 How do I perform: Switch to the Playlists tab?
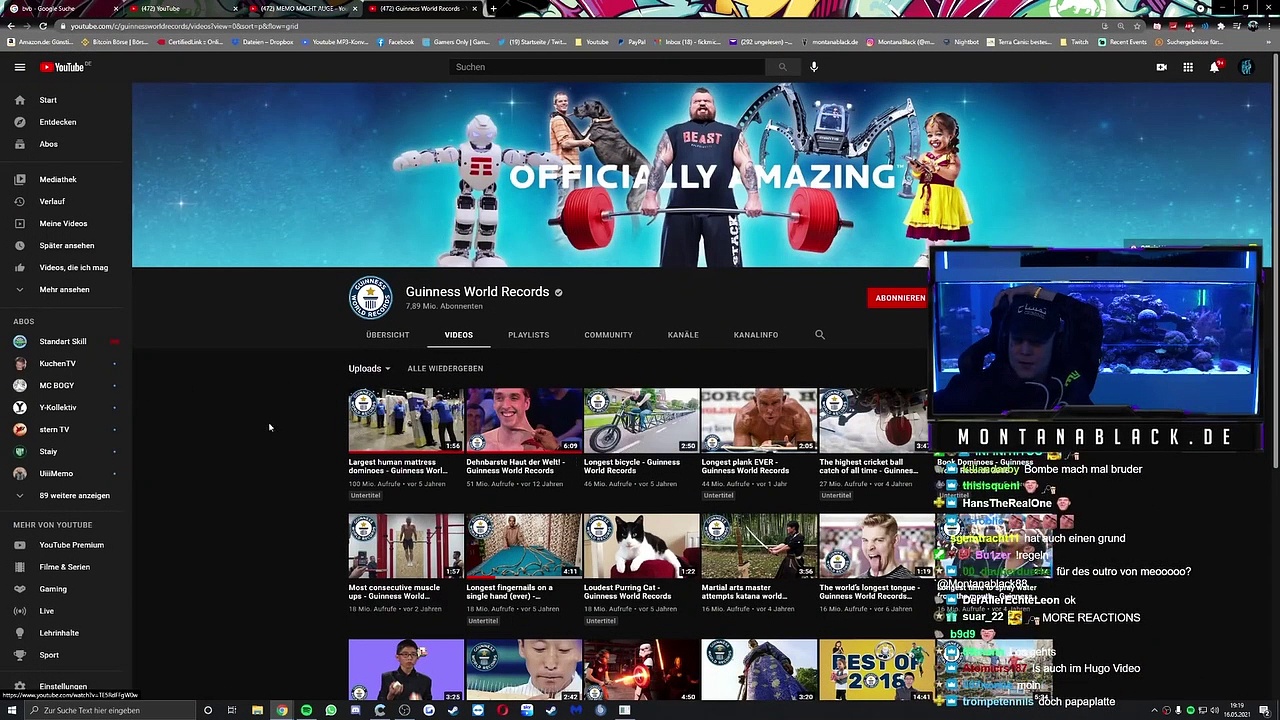click(528, 335)
